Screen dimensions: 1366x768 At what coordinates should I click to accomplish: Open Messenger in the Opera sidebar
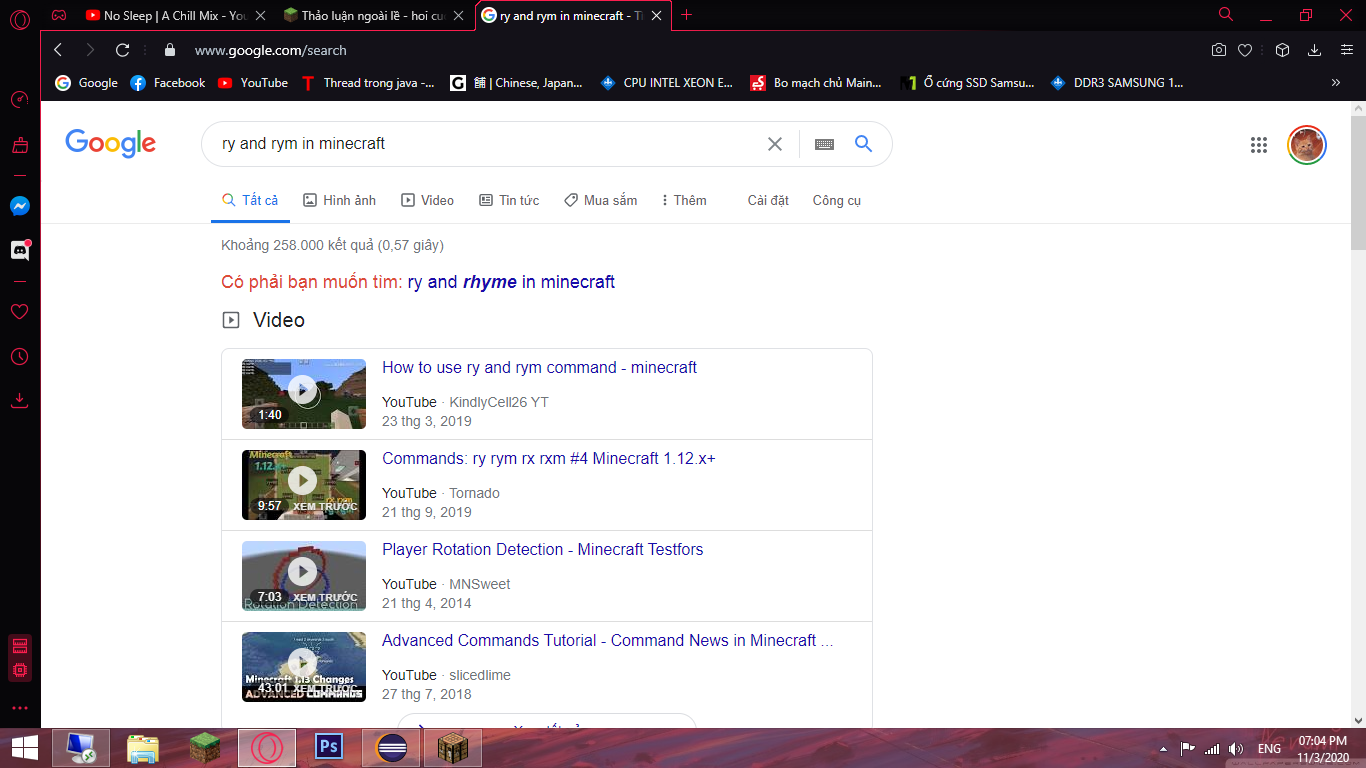coord(20,206)
